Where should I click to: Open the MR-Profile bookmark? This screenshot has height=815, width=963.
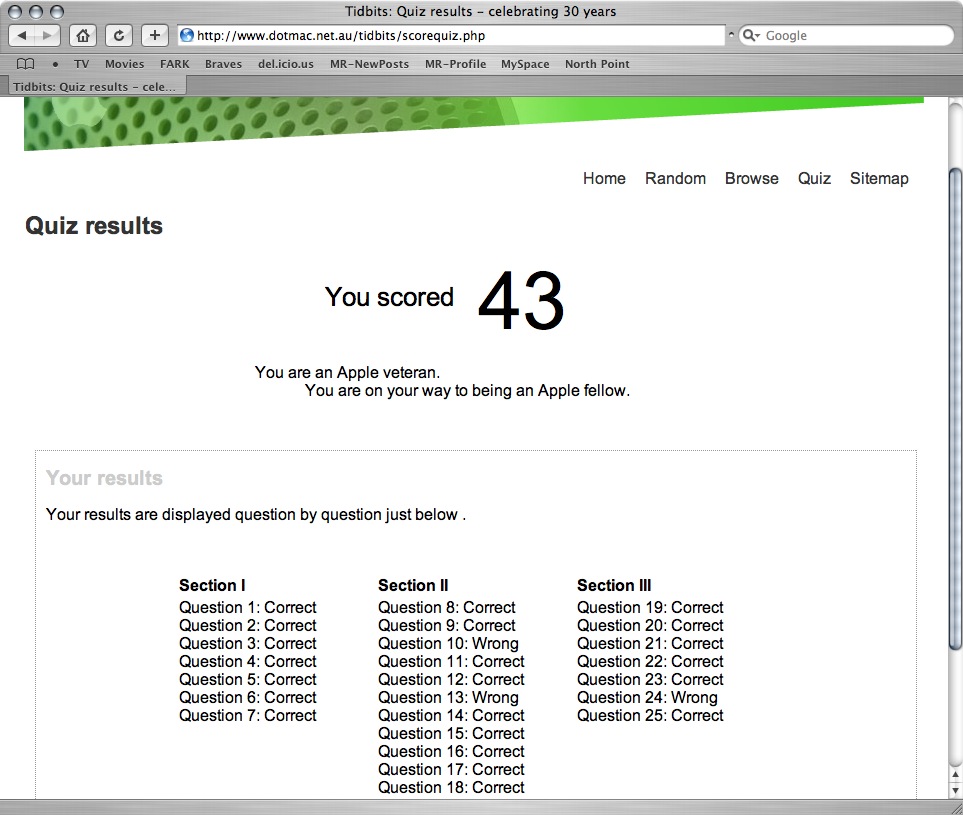point(456,64)
